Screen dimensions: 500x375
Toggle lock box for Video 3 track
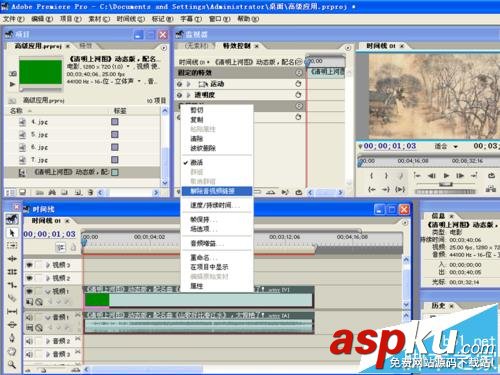39,265
